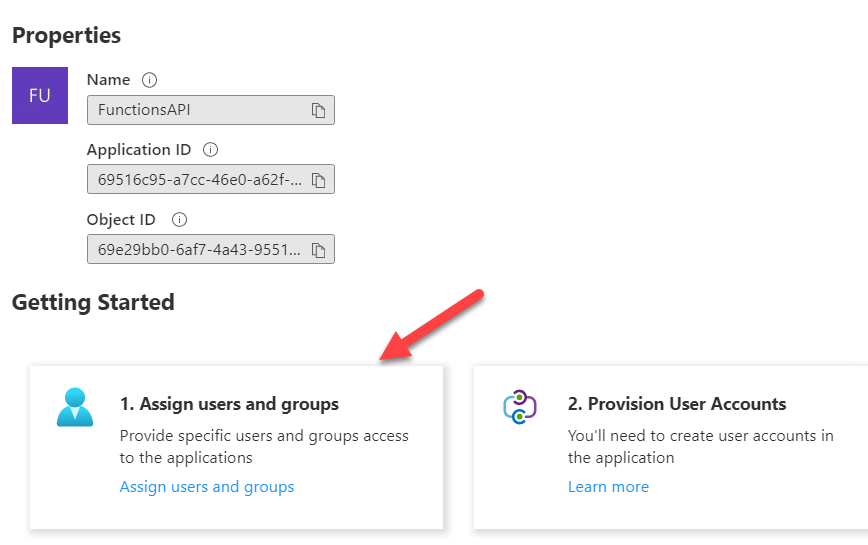Open the Learn more link
The width and height of the screenshot is (868, 545).
608,487
